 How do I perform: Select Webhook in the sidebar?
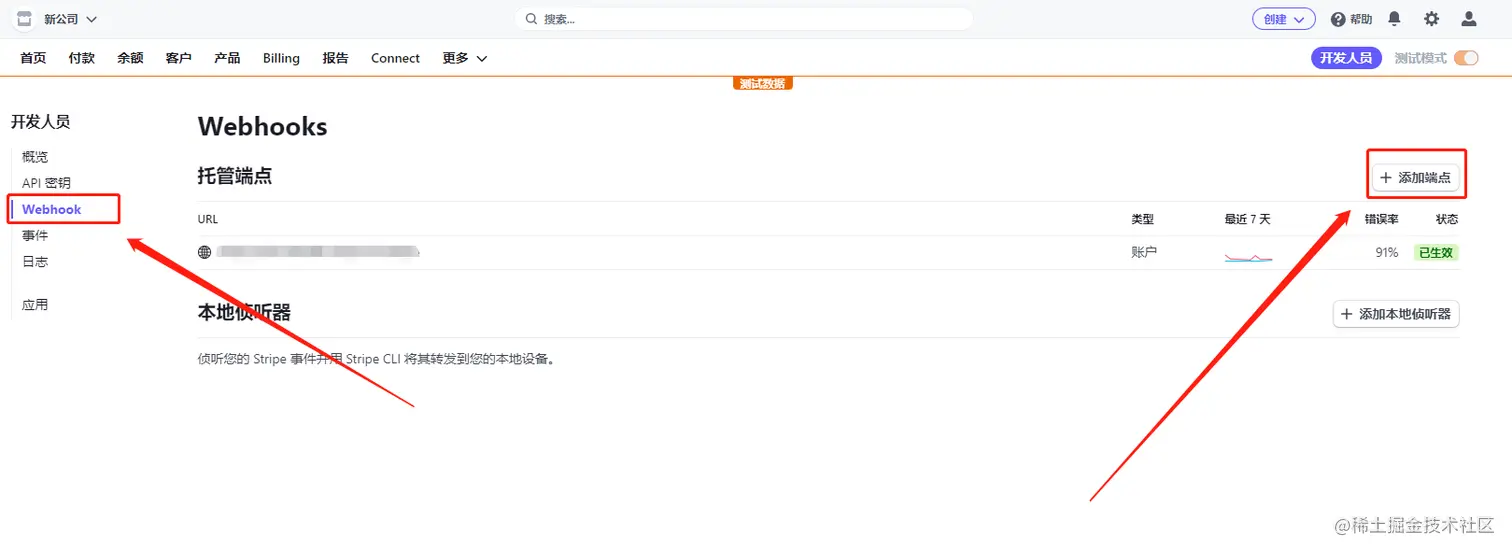coord(52,209)
